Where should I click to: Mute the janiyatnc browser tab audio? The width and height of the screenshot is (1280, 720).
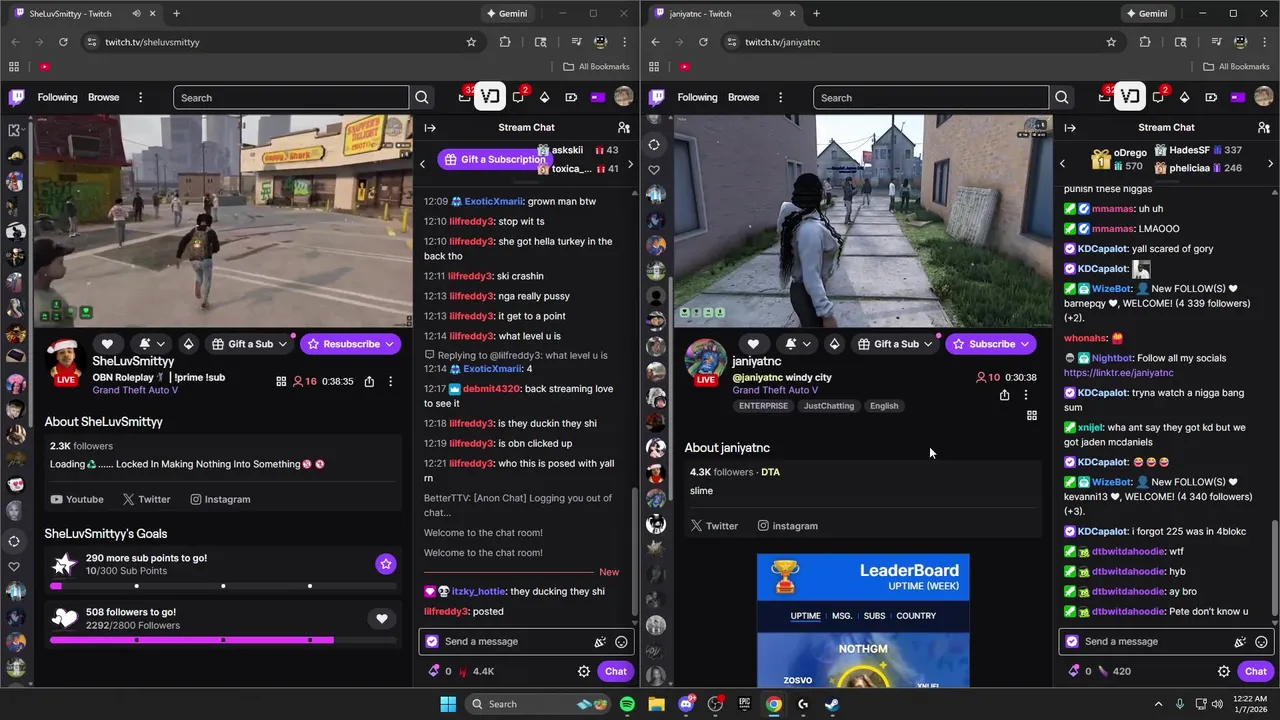[776, 14]
